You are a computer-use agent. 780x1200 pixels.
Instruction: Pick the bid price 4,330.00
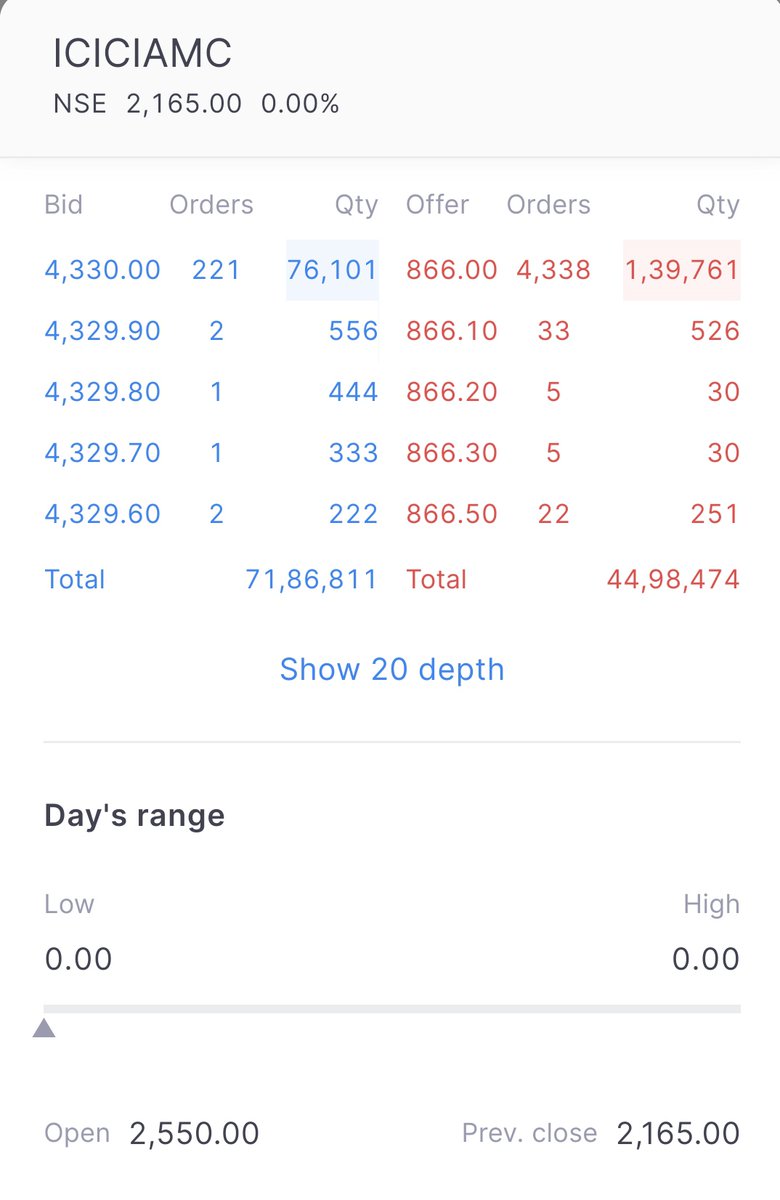[x=103, y=270]
